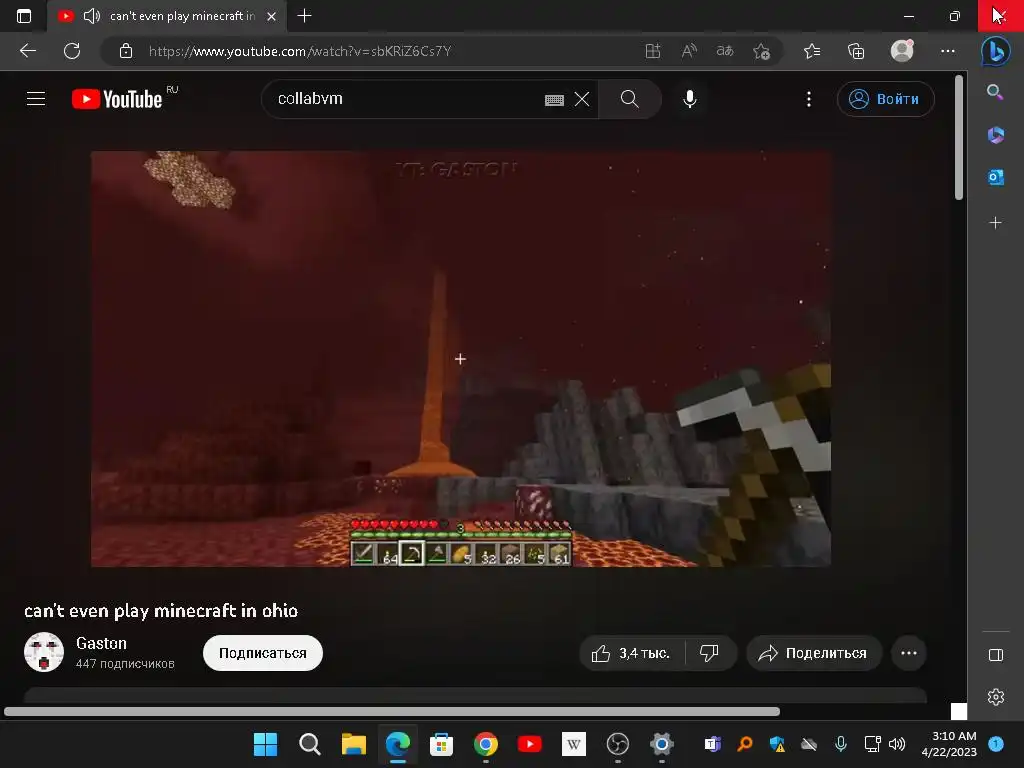
Task: Focus the address bar URL
Action: [300, 51]
